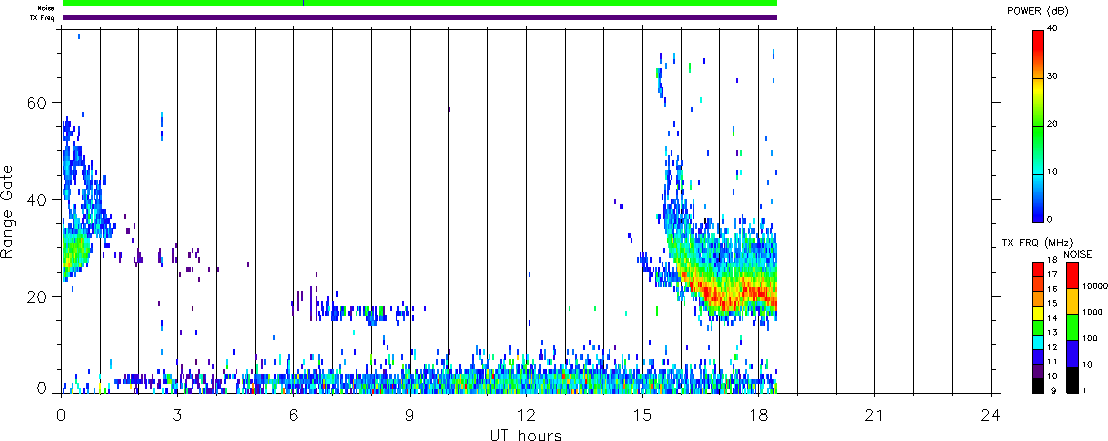Click the green segment of NOISE bar

click(1071, 327)
